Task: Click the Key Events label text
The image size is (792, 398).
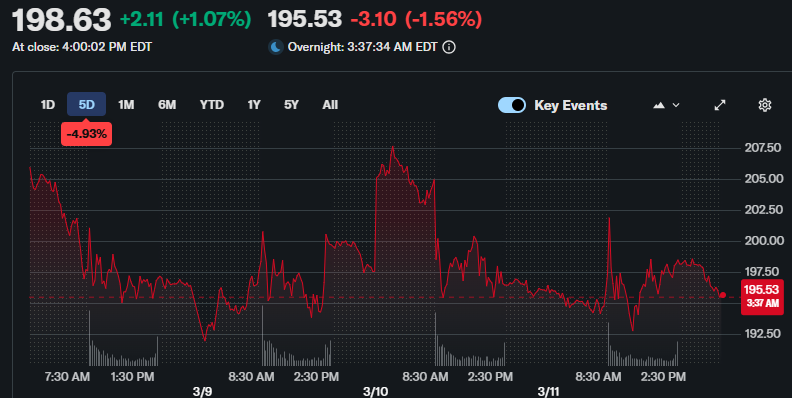Action: [571, 105]
